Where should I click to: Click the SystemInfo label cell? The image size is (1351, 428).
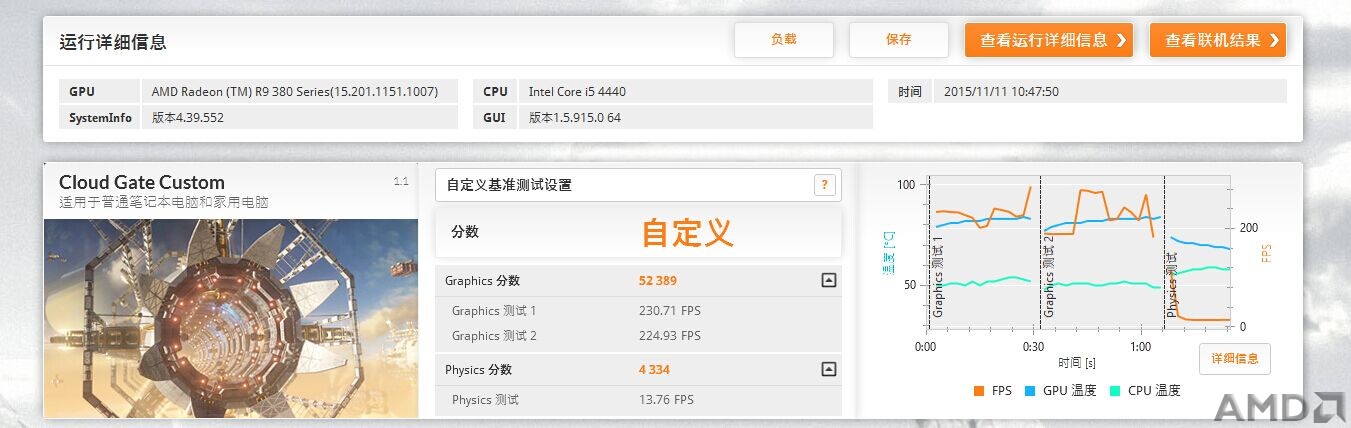point(100,117)
